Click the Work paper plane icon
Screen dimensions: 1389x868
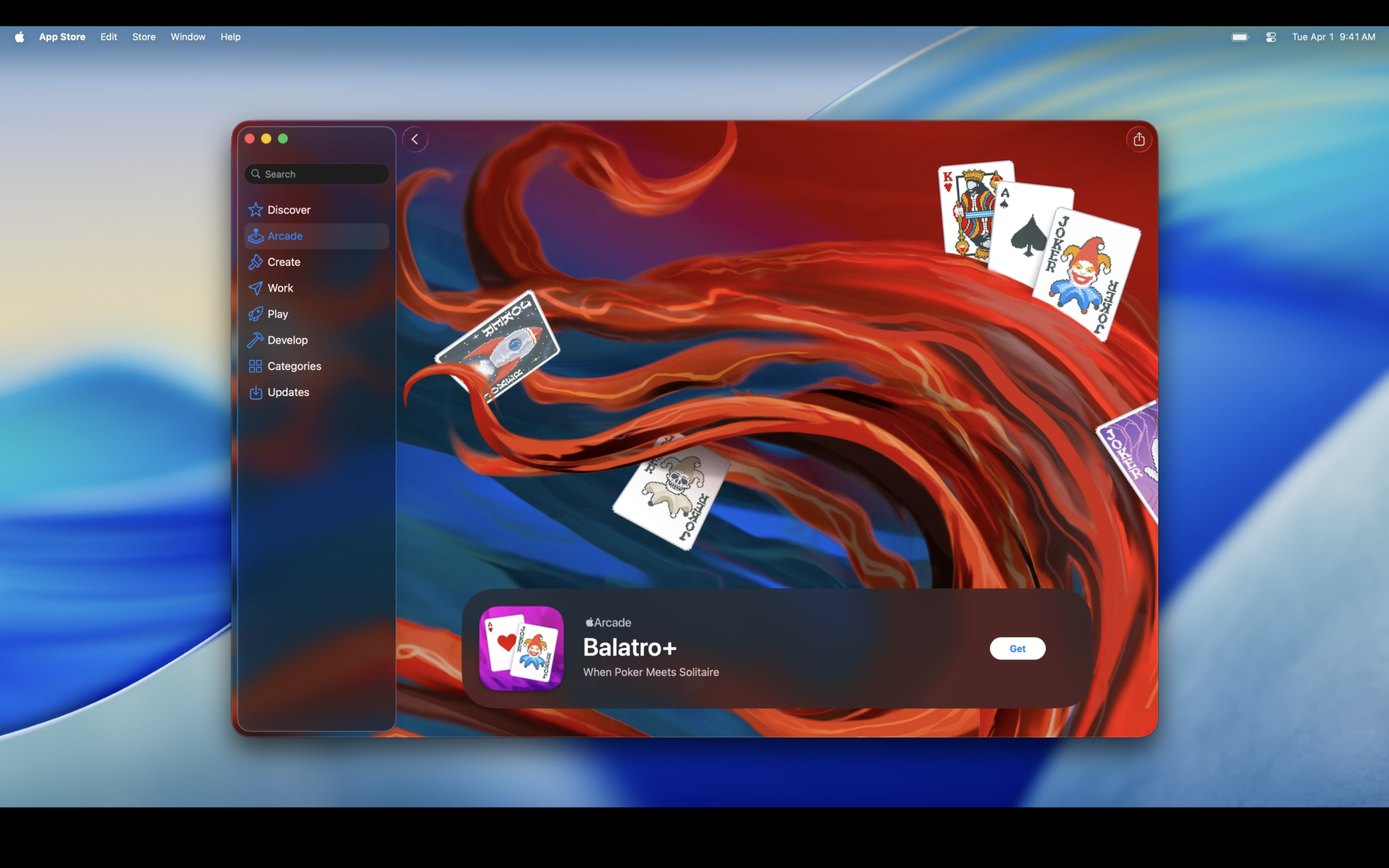click(256, 288)
